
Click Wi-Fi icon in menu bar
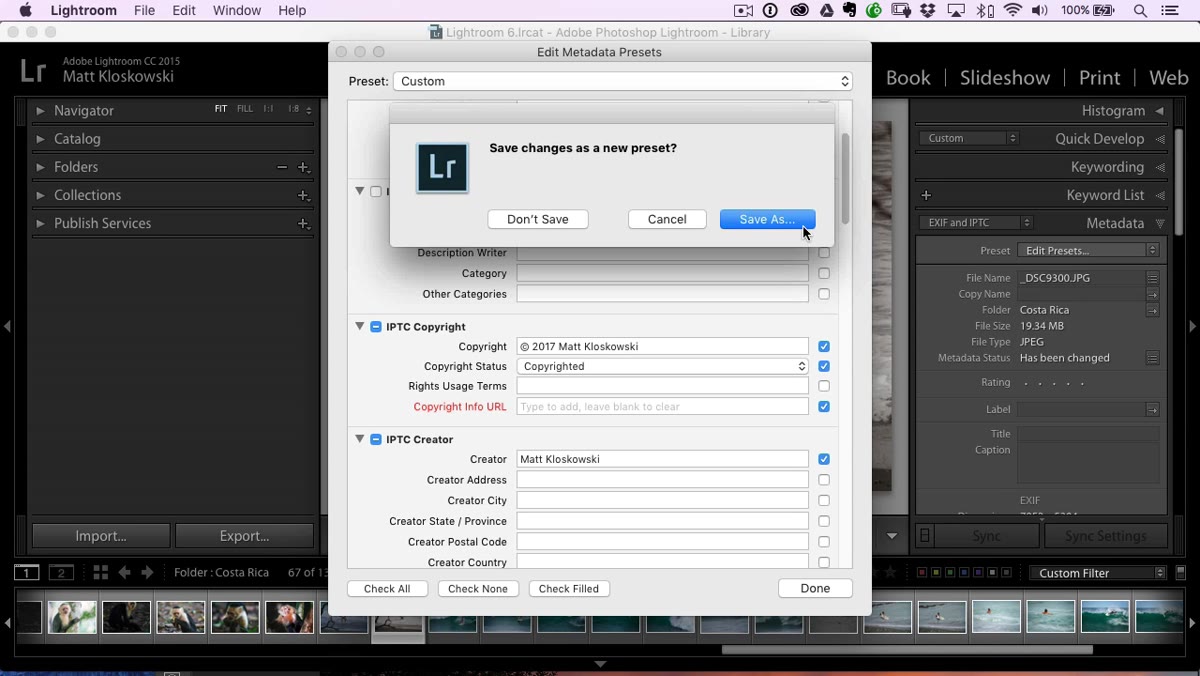(x=1013, y=10)
